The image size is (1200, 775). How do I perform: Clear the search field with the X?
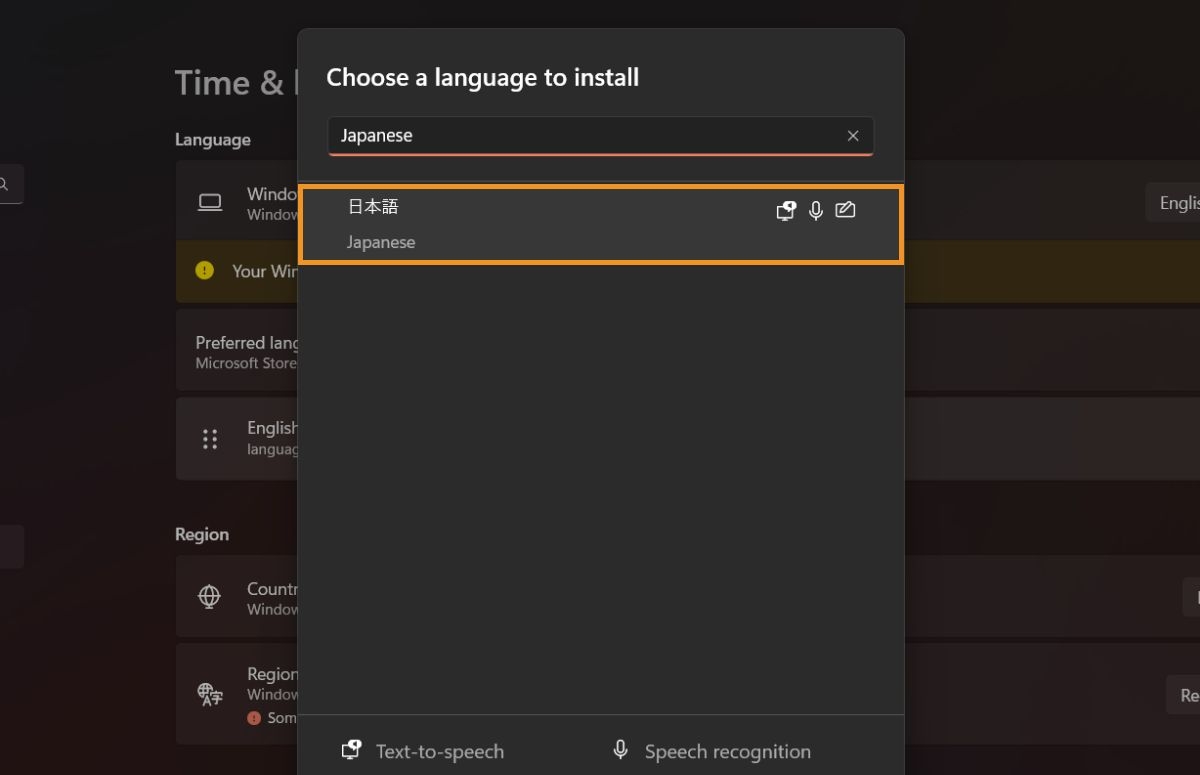853,136
